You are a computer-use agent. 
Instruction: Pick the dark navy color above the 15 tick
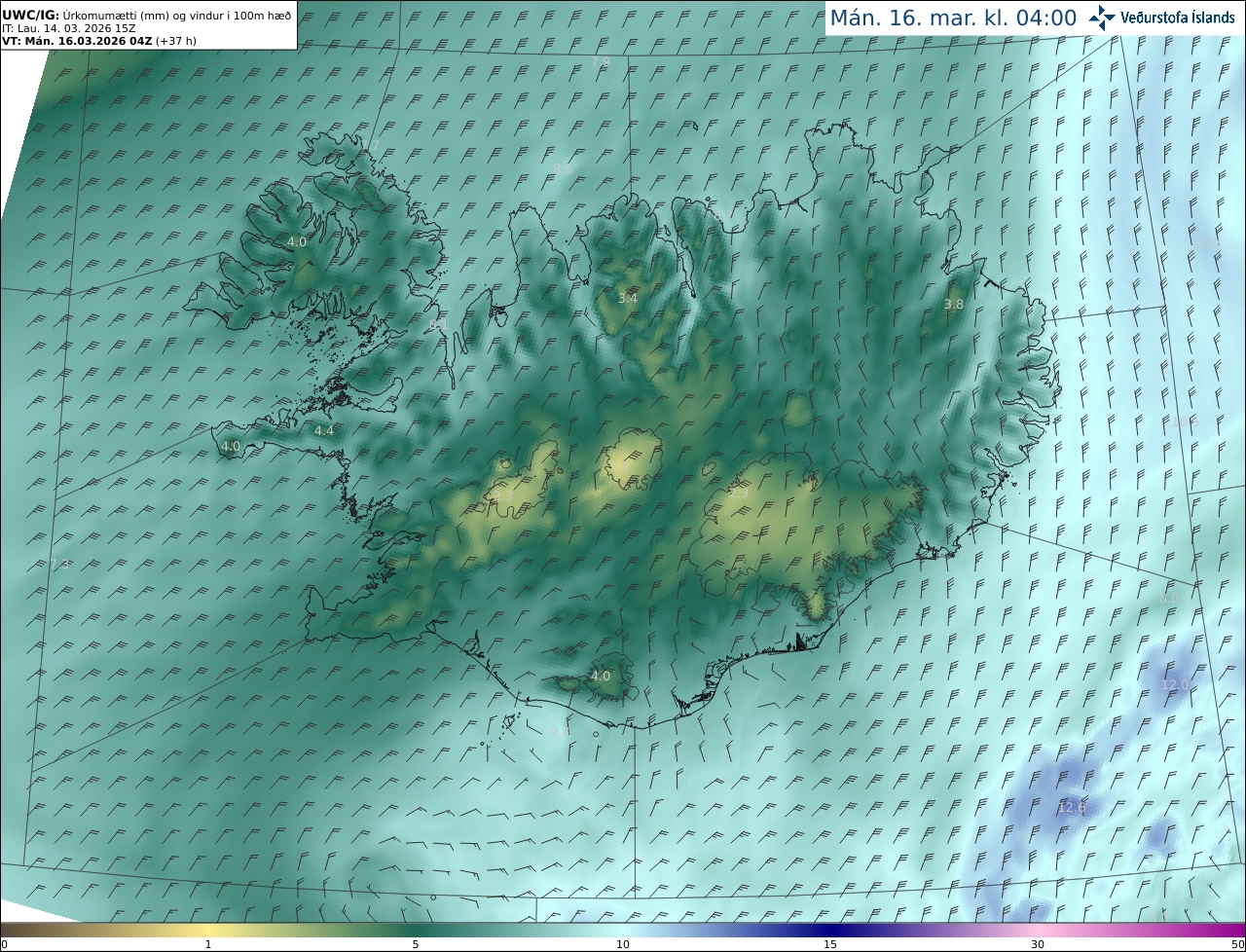pos(830,930)
